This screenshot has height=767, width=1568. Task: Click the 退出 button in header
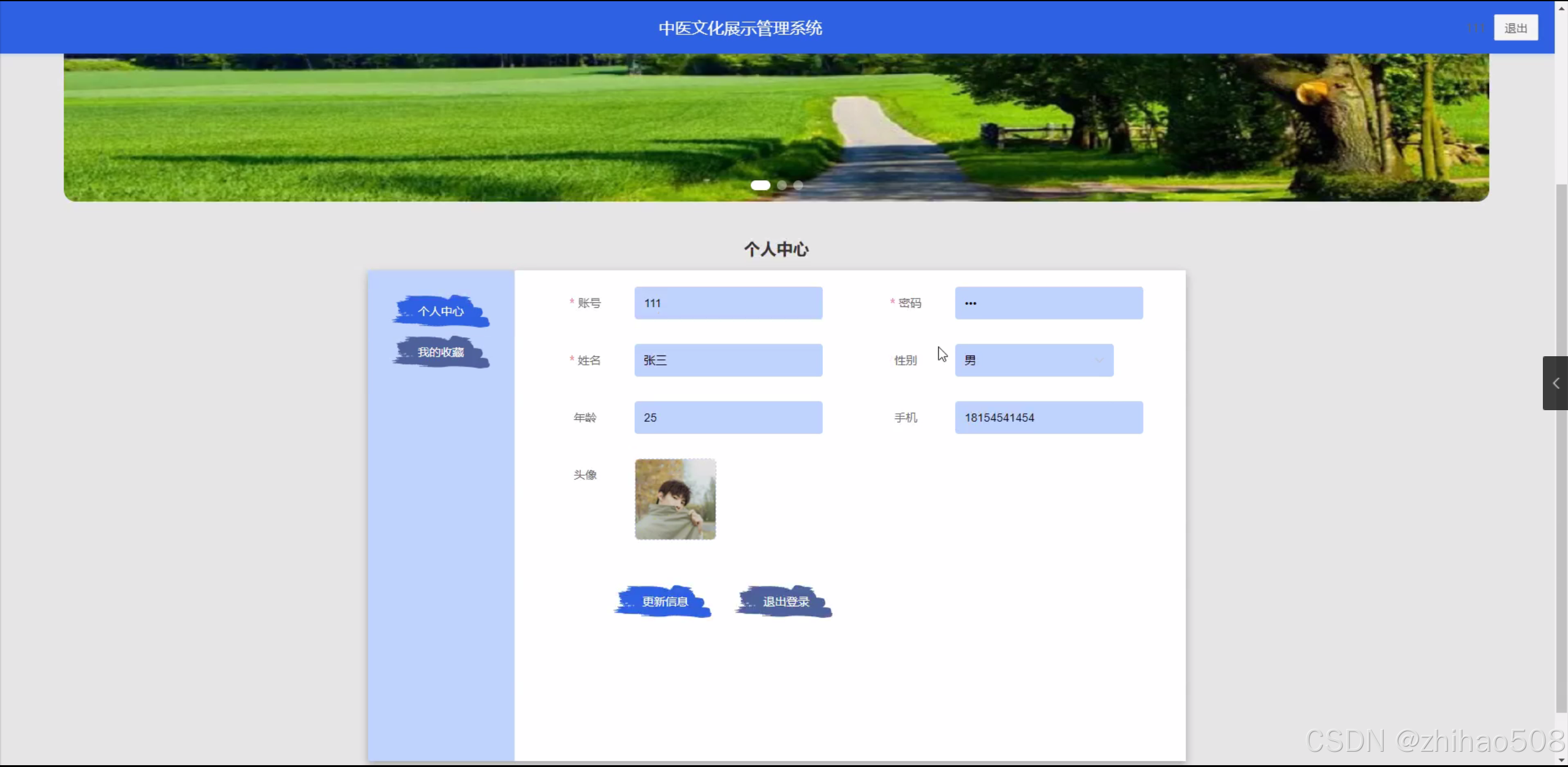click(x=1515, y=28)
